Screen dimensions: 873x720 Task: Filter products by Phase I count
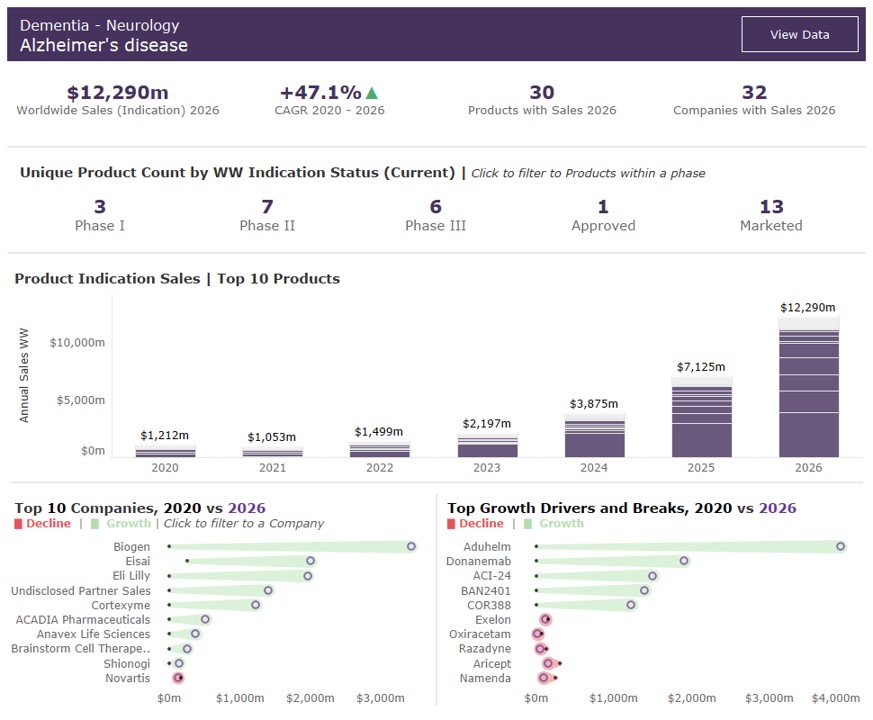click(x=100, y=208)
